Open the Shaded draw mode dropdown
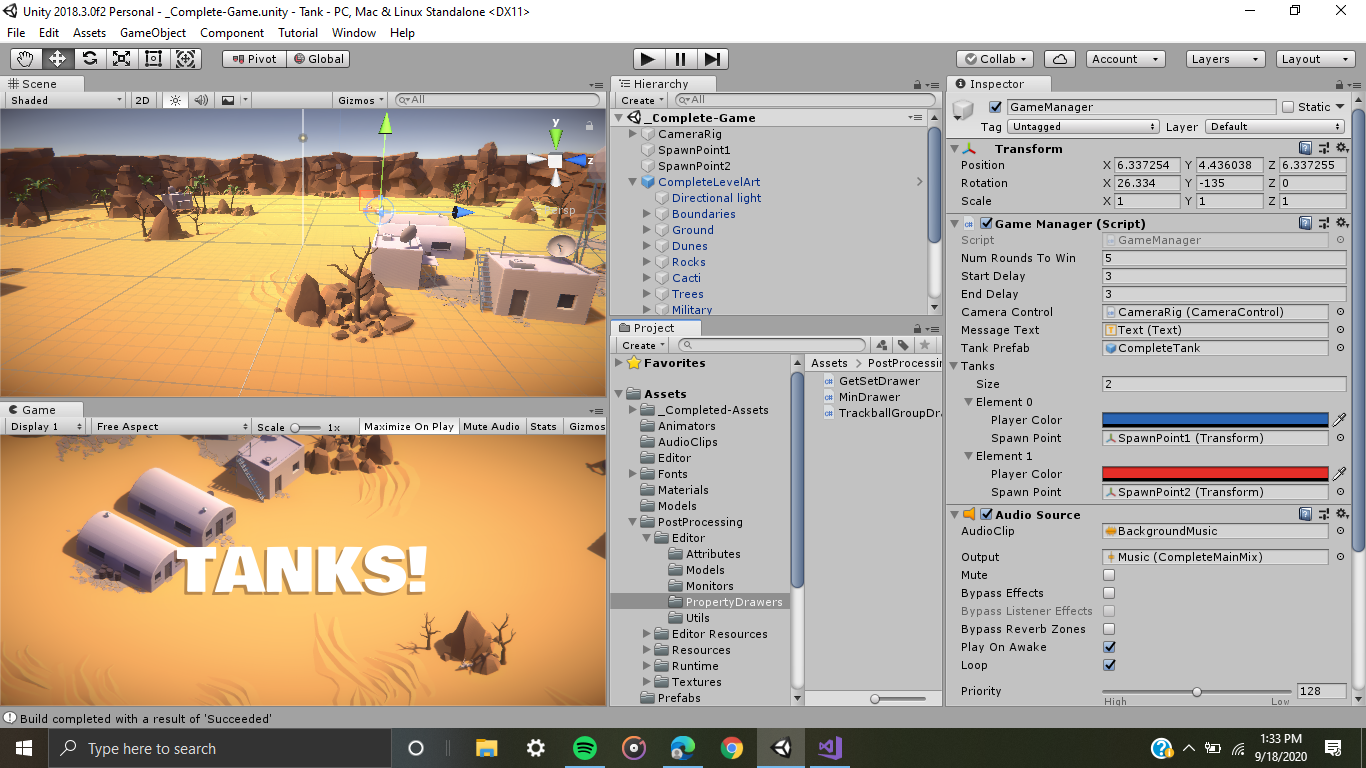The height and width of the screenshot is (768, 1366). (66, 100)
